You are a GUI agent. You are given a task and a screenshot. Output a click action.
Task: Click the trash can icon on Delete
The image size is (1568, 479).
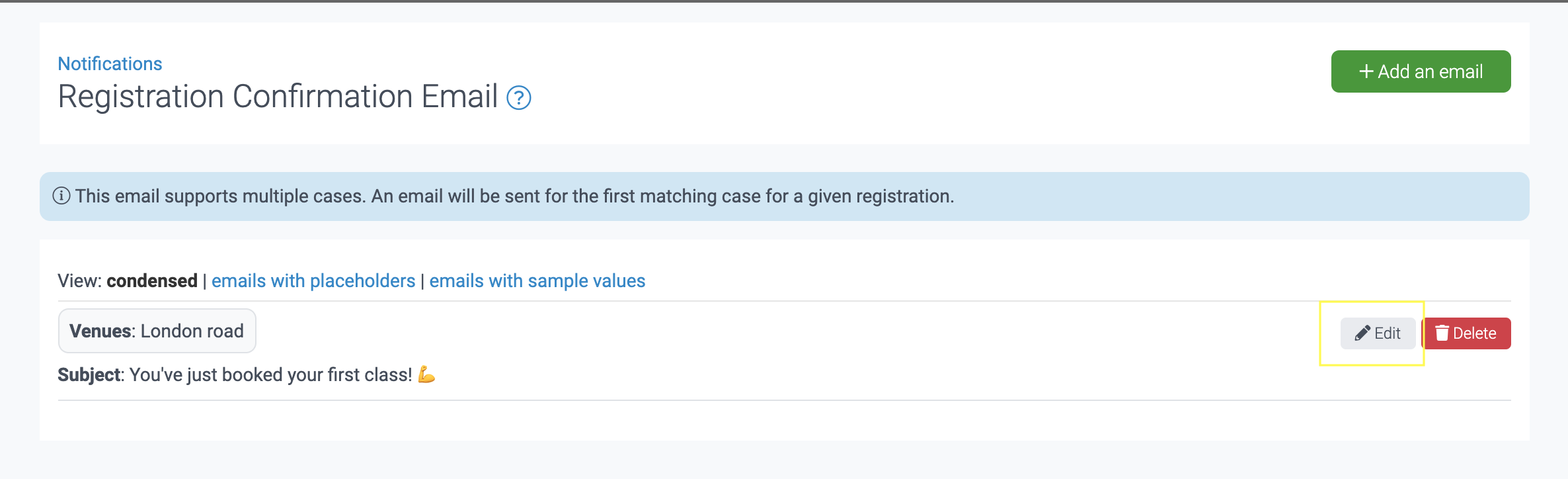point(1442,333)
